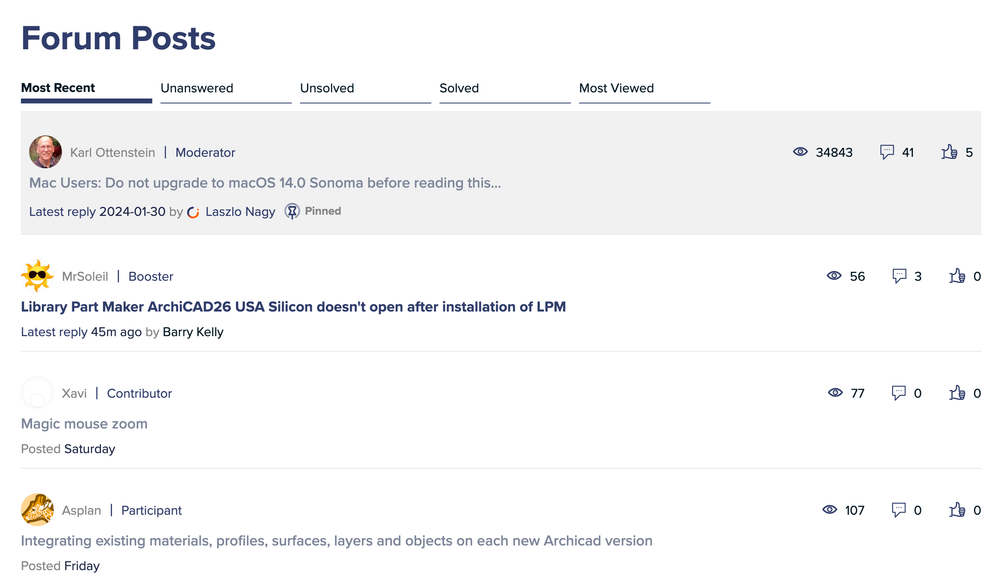The height and width of the screenshot is (582, 999).
Task: Like the MrSoleil post with the thumbs-up icon
Action: 957,276
